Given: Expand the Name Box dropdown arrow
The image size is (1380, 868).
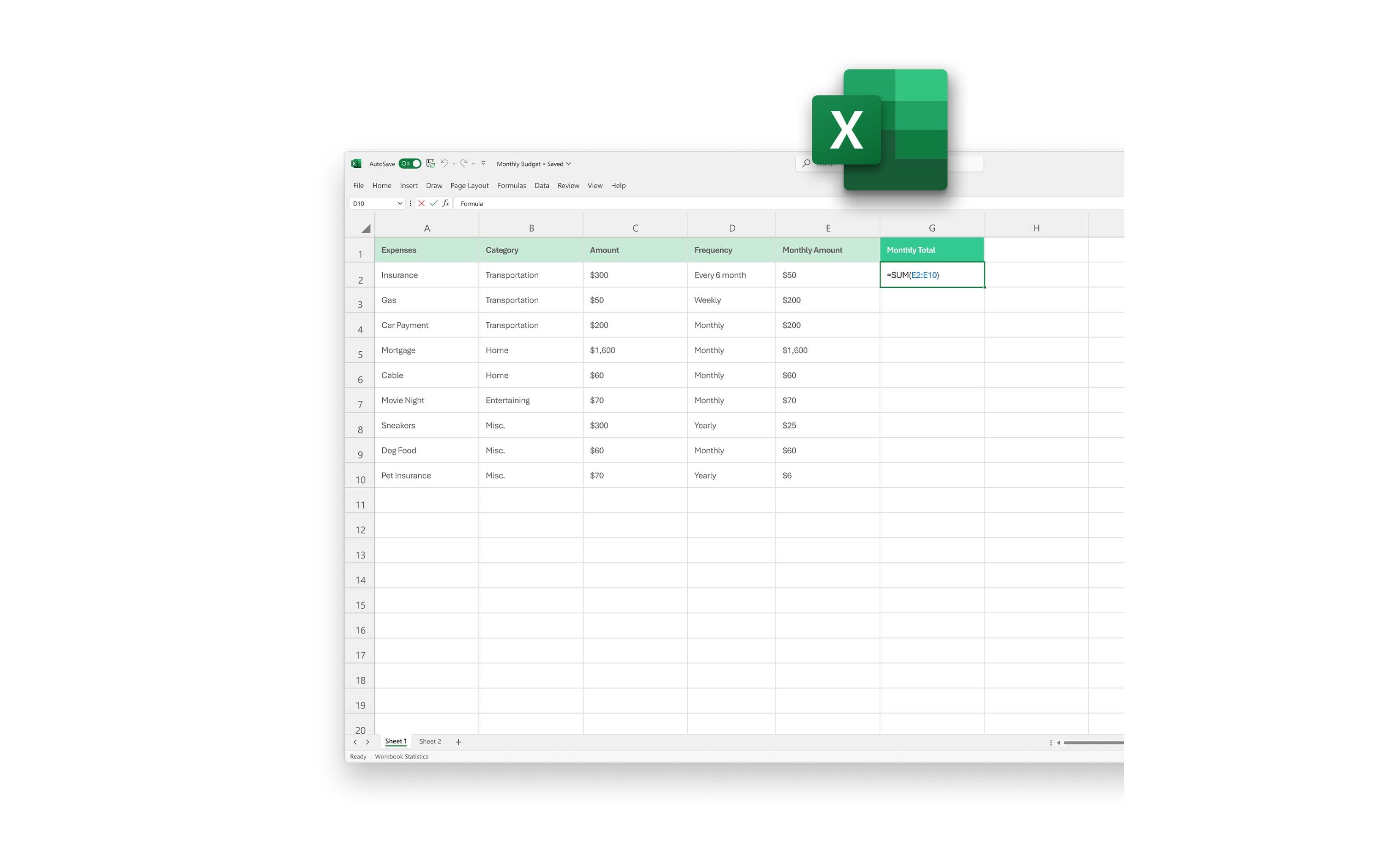Looking at the screenshot, I should (x=399, y=203).
